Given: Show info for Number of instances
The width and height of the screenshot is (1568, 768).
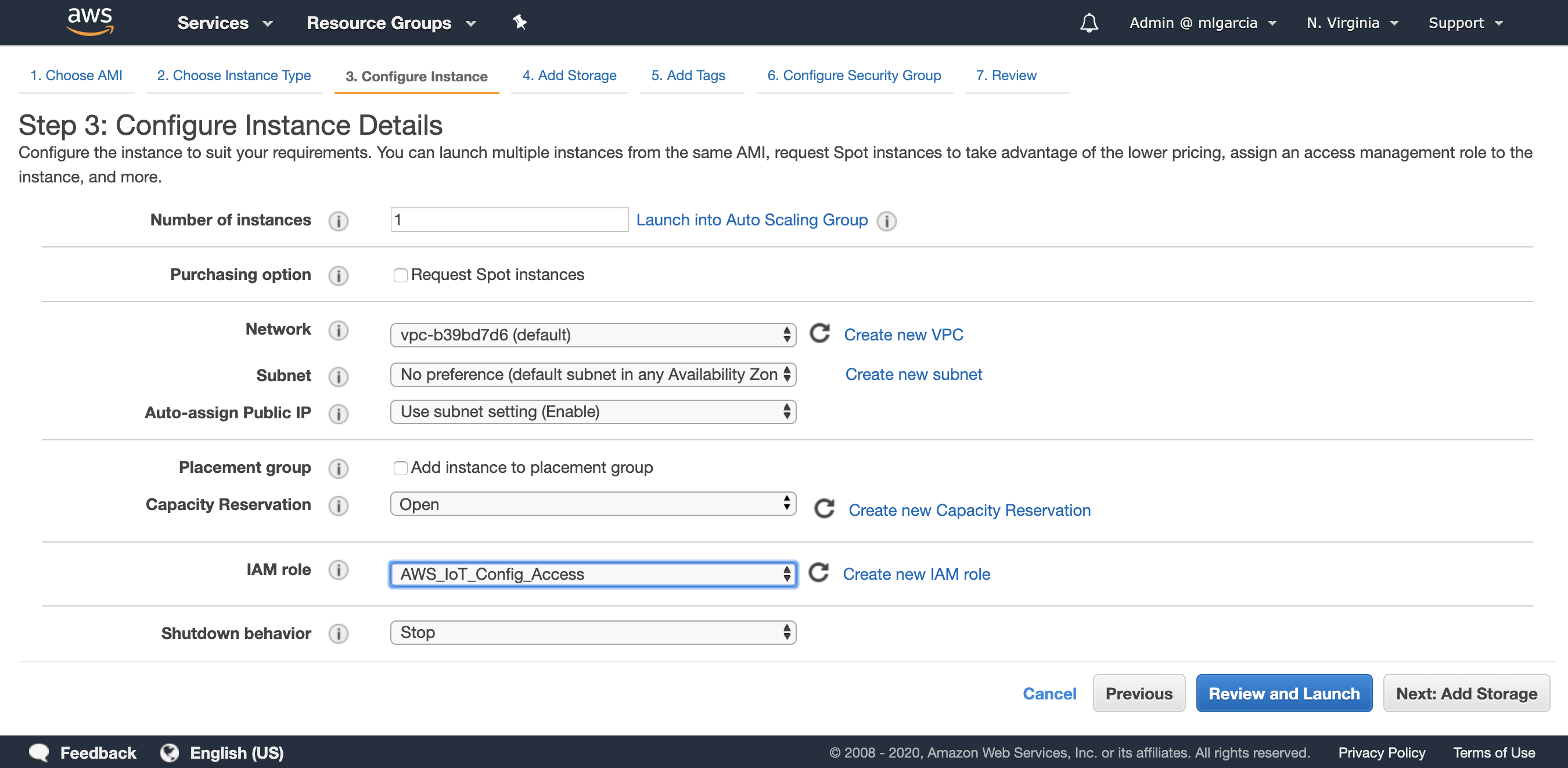Looking at the screenshot, I should [x=339, y=221].
